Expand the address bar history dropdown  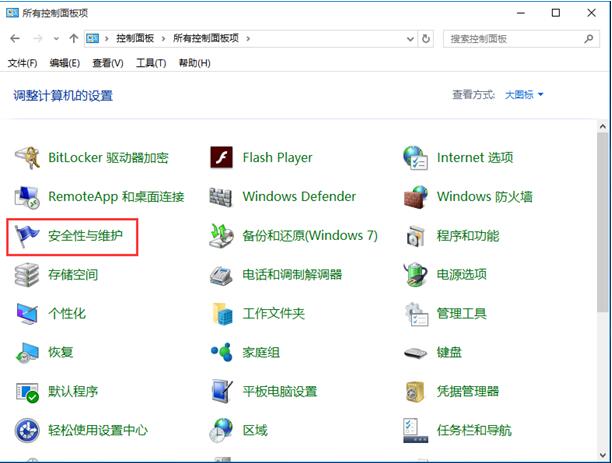[x=410, y=39]
